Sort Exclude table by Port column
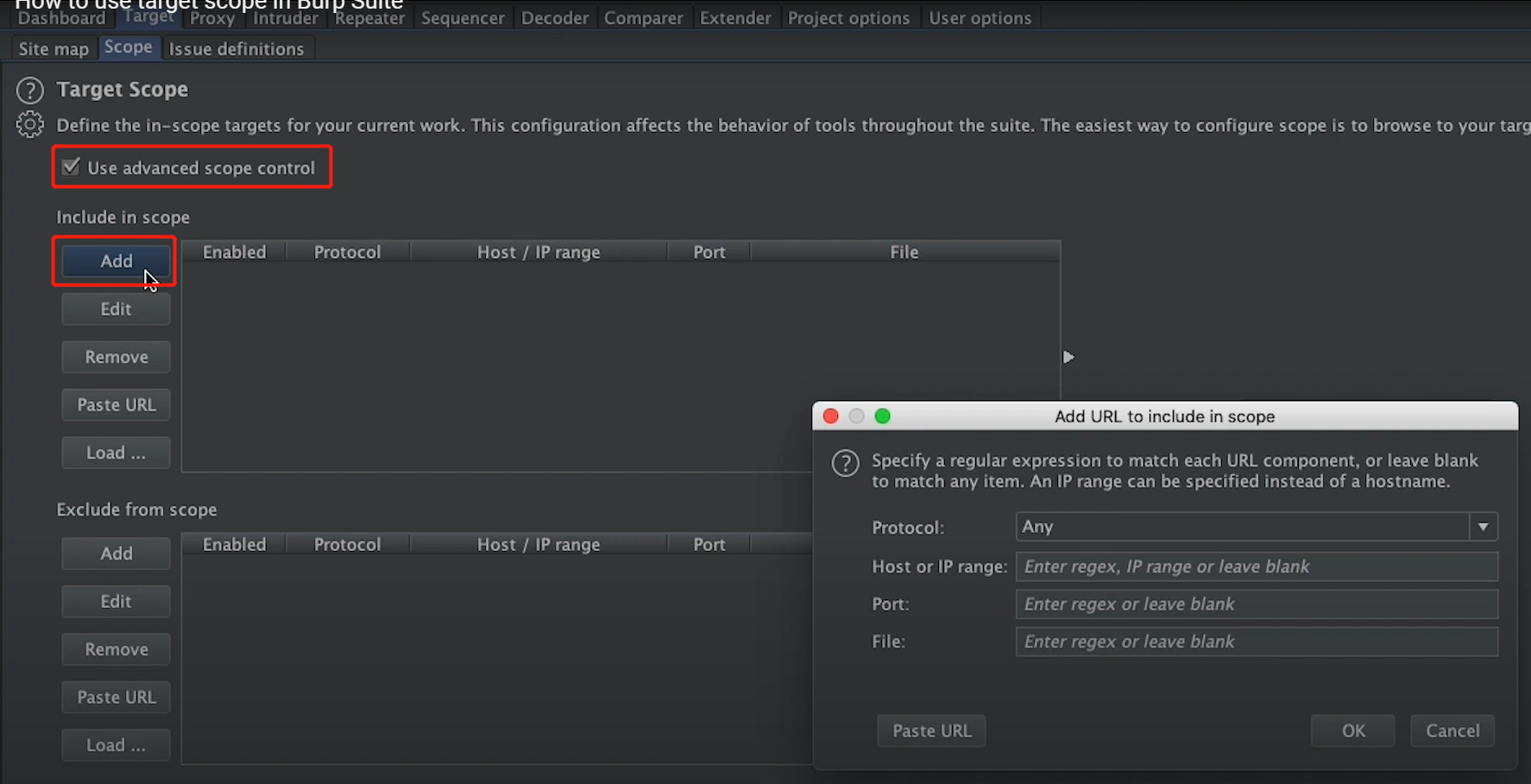The image size is (1531, 784). [x=709, y=544]
